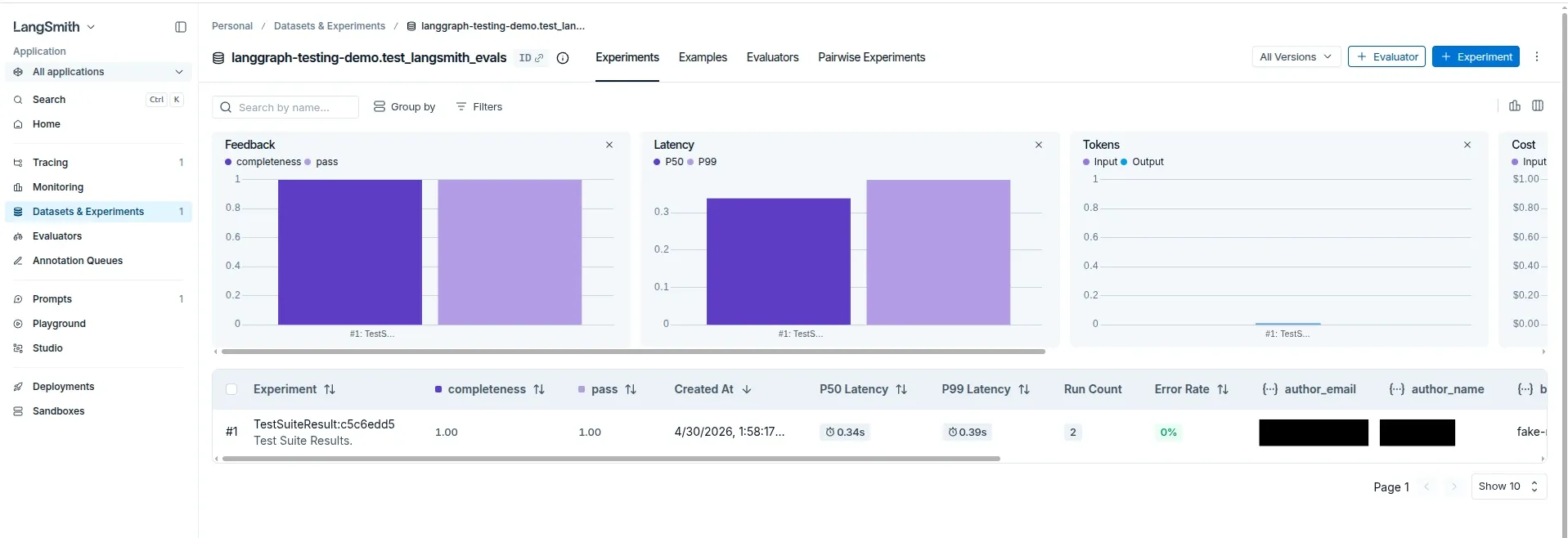Open All Versions dropdown

coord(1296,56)
